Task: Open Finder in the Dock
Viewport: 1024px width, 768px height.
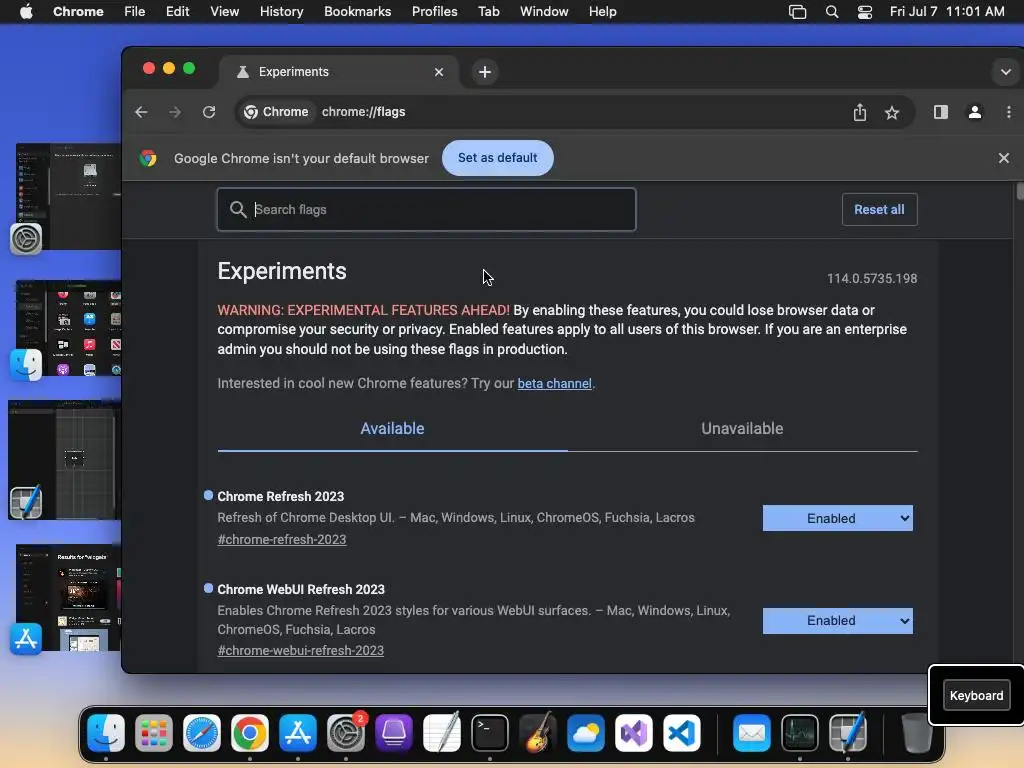Action: pyautogui.click(x=106, y=733)
